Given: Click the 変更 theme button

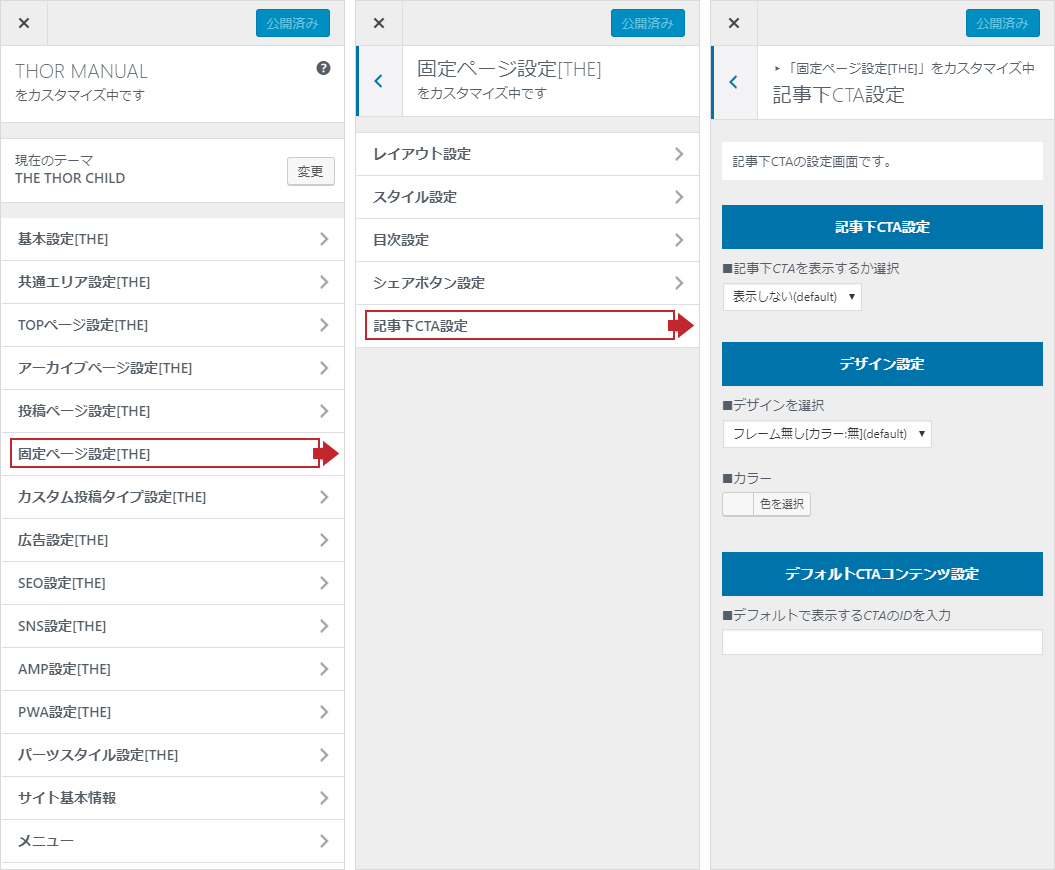Looking at the screenshot, I should [x=310, y=171].
